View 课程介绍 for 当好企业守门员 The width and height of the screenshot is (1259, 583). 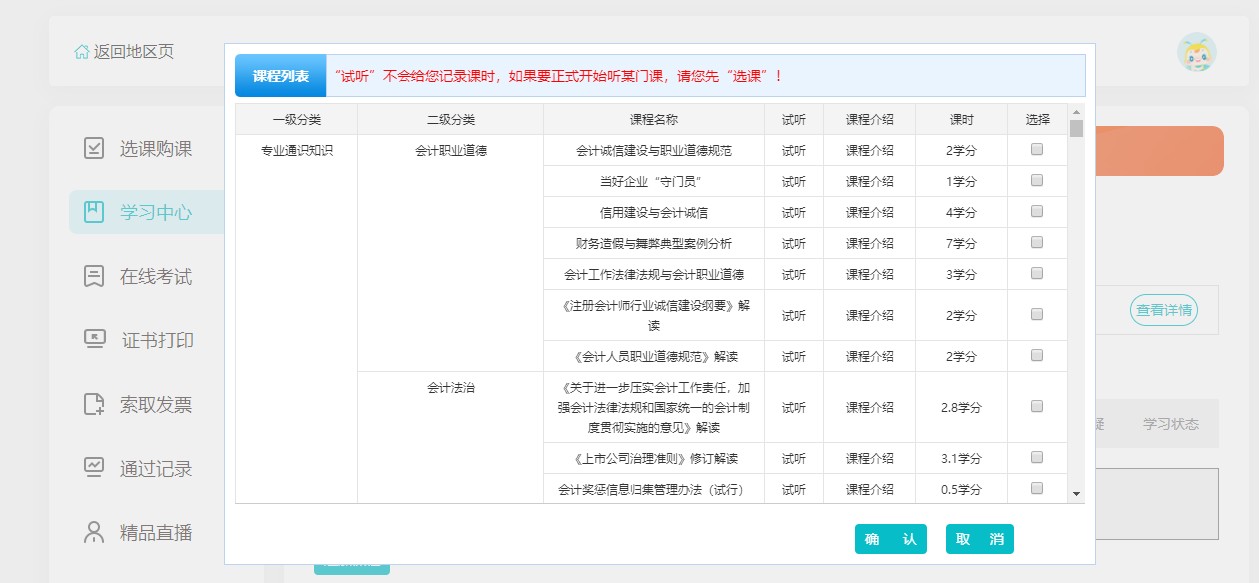(x=868, y=180)
